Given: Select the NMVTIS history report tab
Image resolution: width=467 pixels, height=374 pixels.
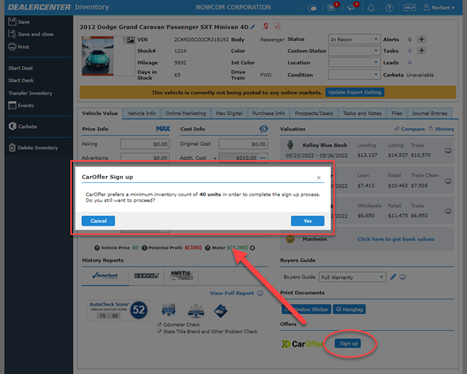Looking at the screenshot, I should point(181,276).
